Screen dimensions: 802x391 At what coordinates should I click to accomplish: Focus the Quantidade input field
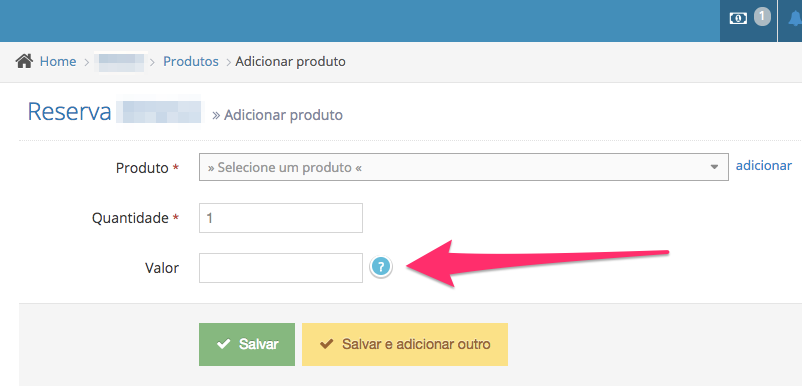click(x=281, y=218)
